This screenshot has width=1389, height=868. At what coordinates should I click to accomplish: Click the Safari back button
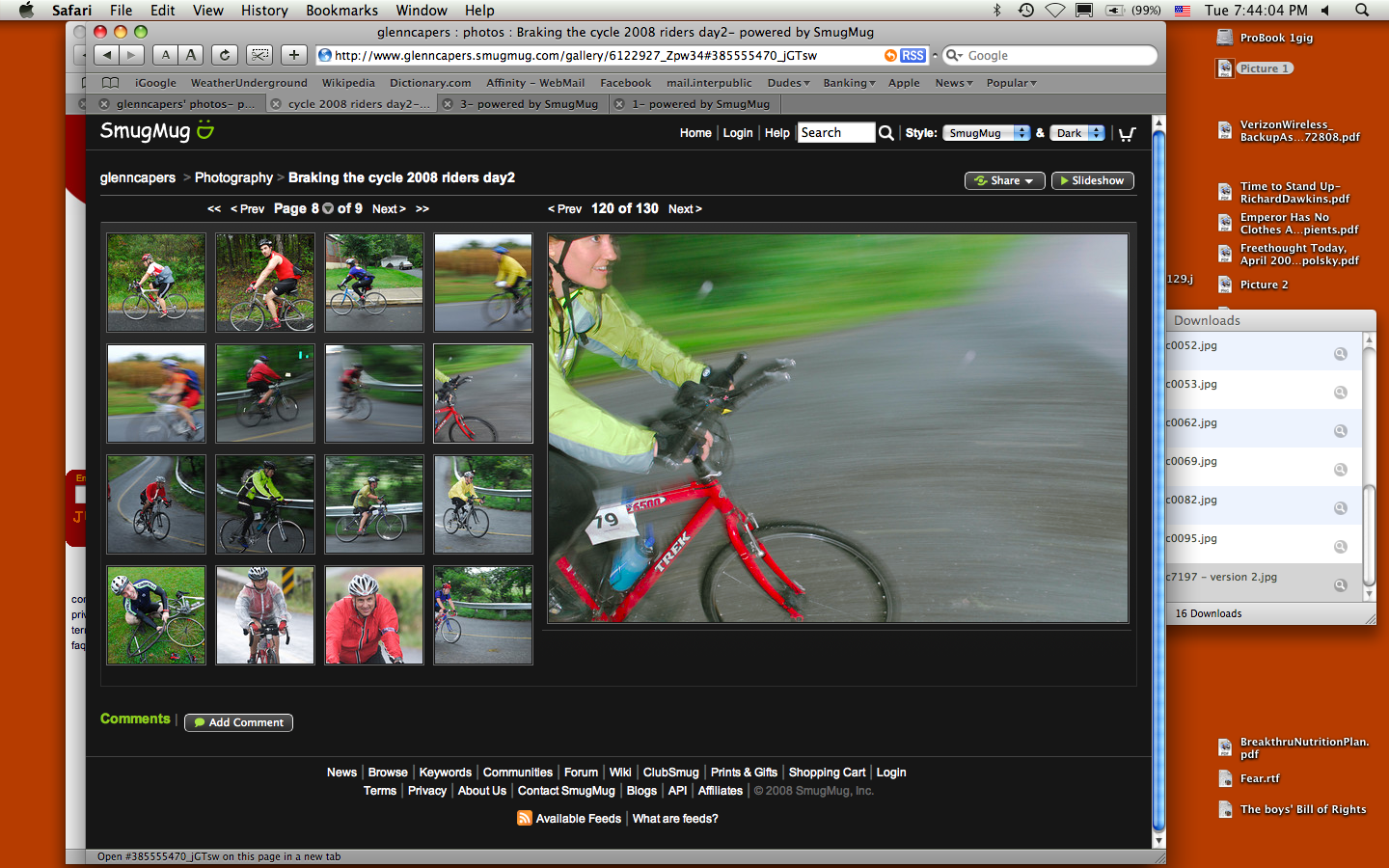107,55
